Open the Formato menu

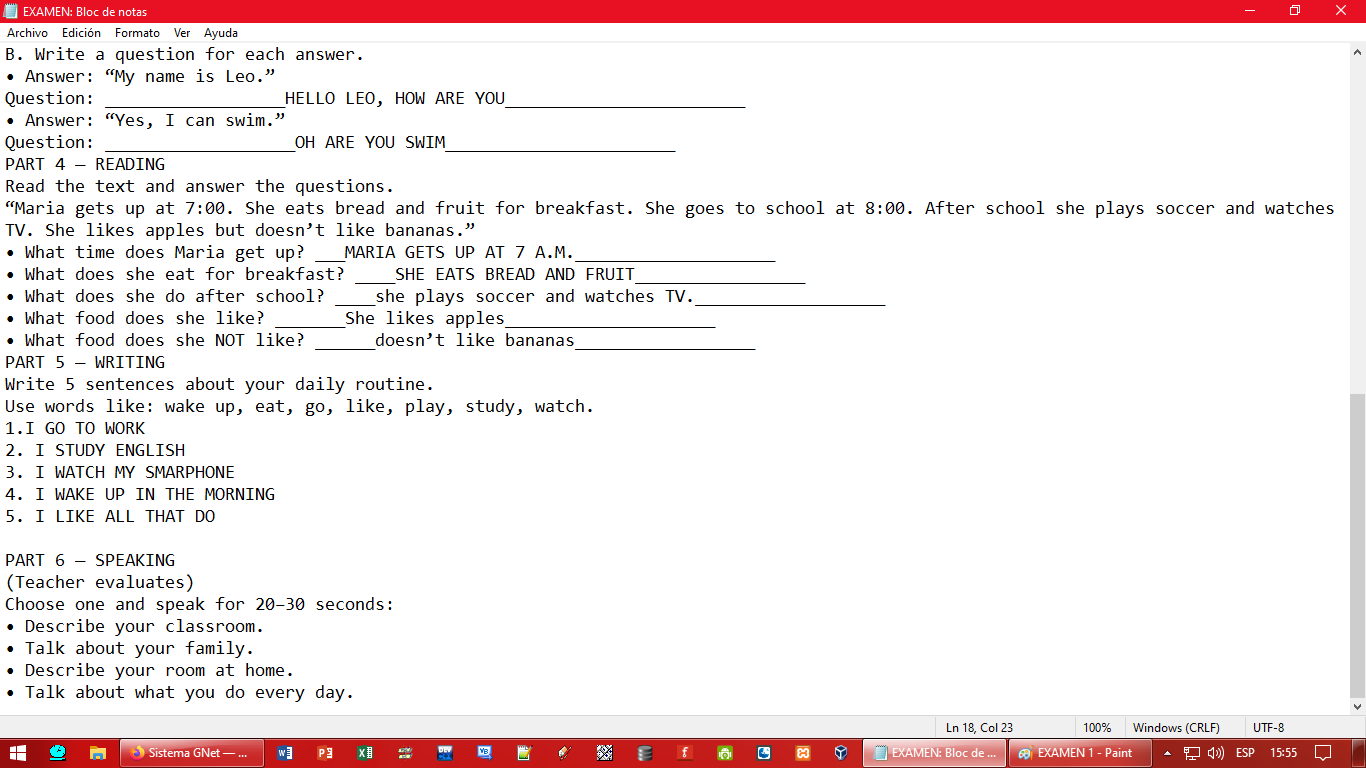(x=137, y=33)
